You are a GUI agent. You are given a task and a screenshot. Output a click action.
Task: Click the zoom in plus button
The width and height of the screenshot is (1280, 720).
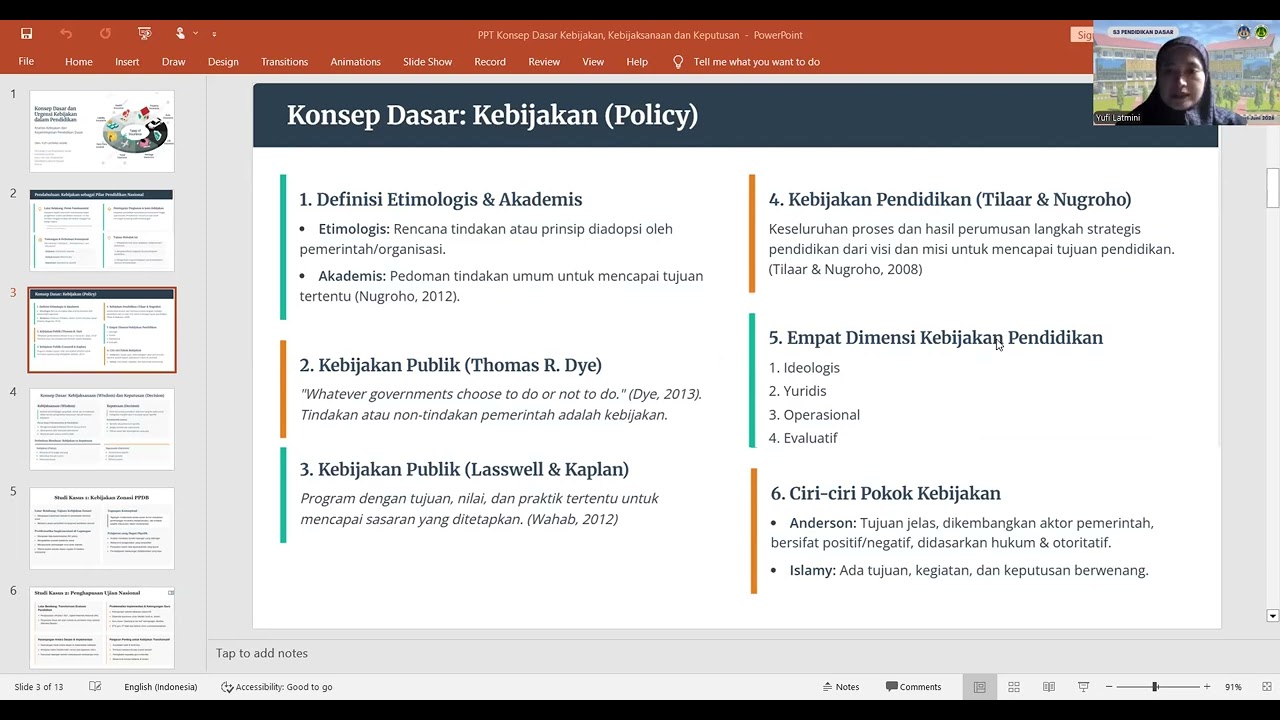pyautogui.click(x=1207, y=687)
